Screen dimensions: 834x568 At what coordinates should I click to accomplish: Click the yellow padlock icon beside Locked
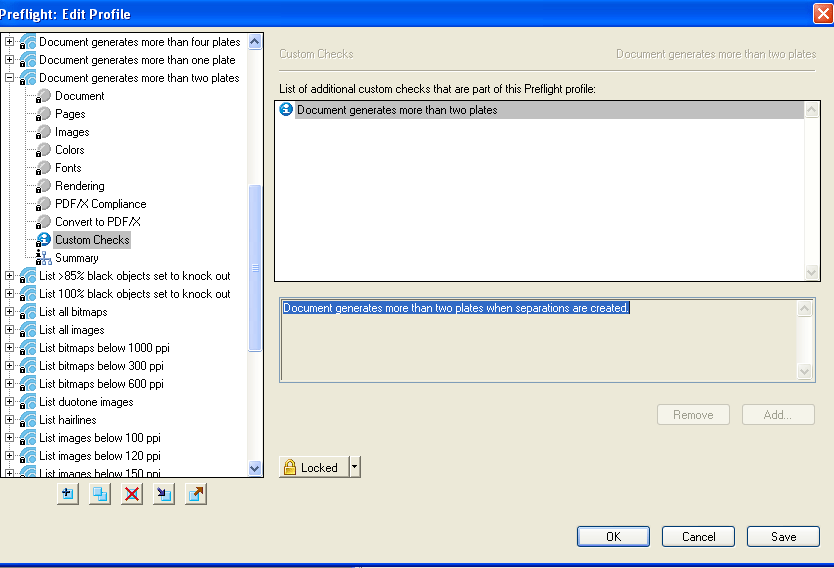(289, 467)
